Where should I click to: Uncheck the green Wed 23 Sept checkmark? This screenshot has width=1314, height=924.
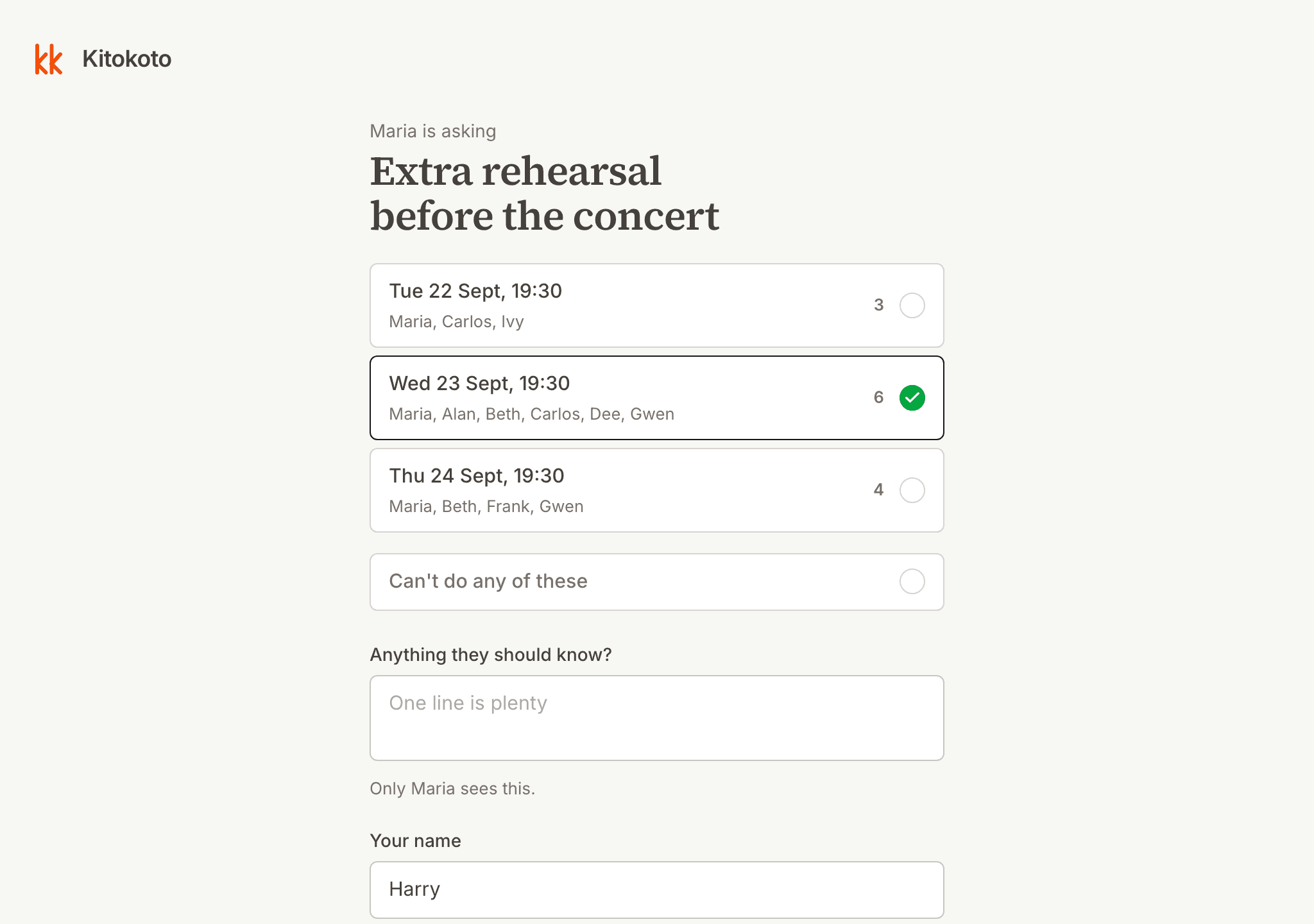coord(912,398)
